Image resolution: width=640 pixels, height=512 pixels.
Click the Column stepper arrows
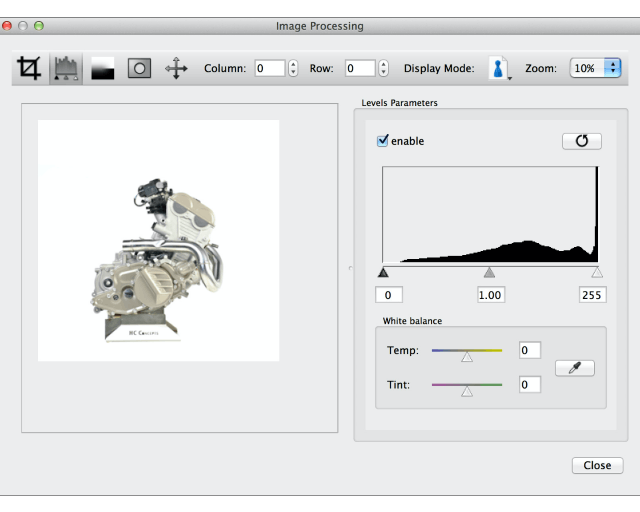tap(293, 68)
